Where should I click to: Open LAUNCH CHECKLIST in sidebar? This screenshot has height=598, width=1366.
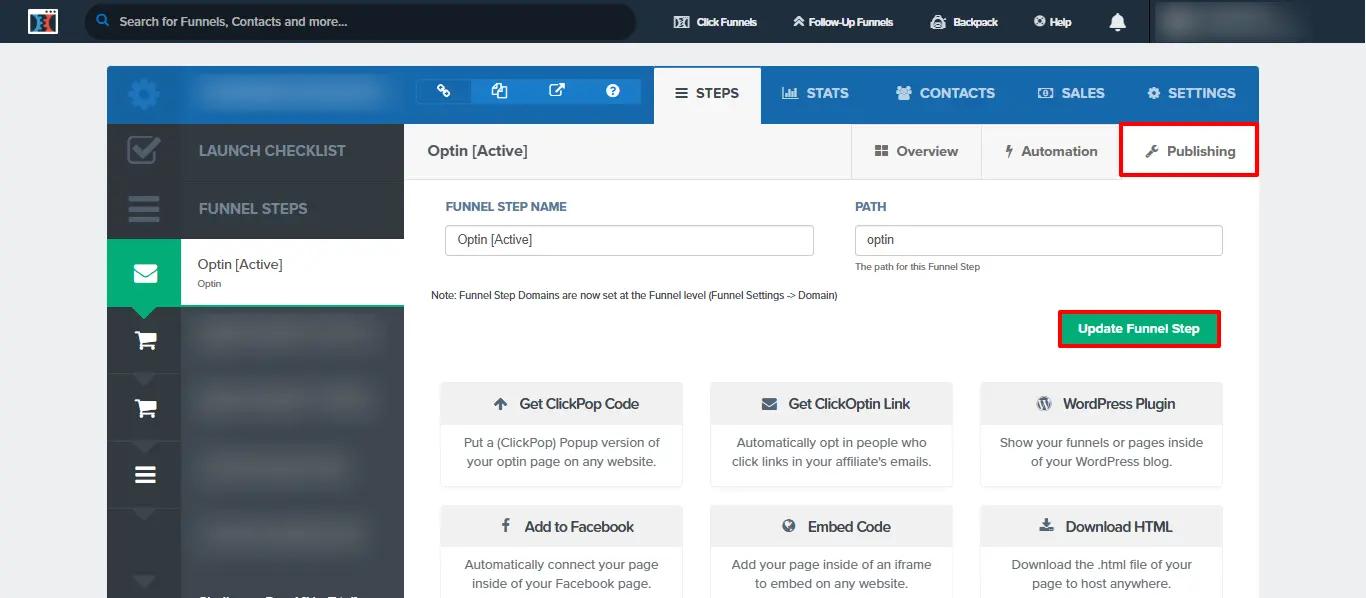272,151
